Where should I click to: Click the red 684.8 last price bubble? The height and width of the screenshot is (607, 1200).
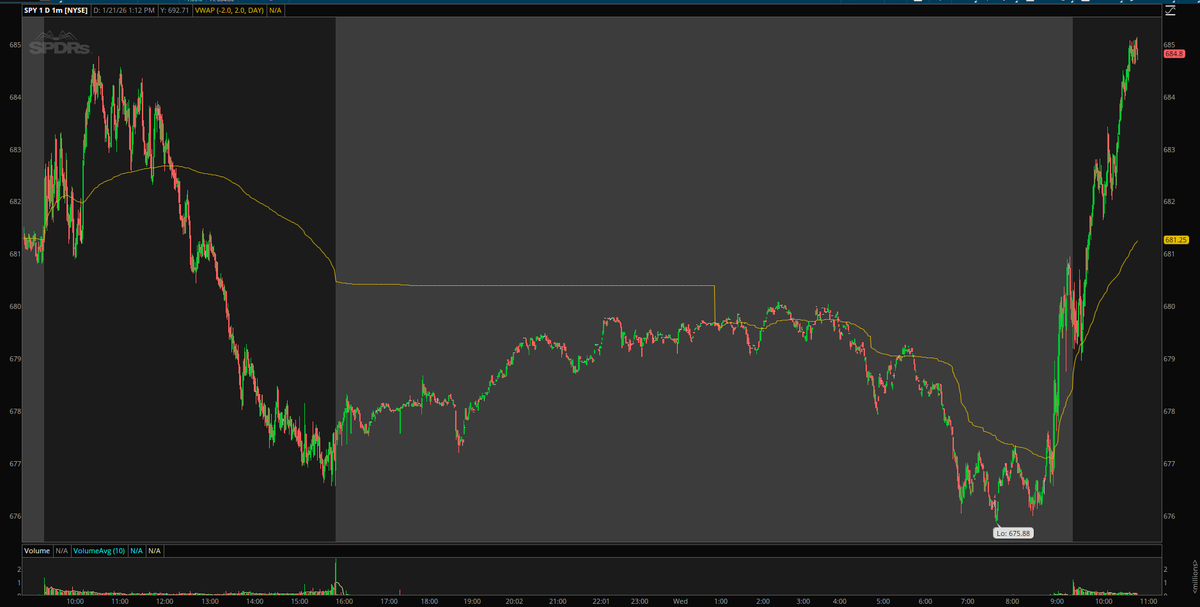[1174, 53]
